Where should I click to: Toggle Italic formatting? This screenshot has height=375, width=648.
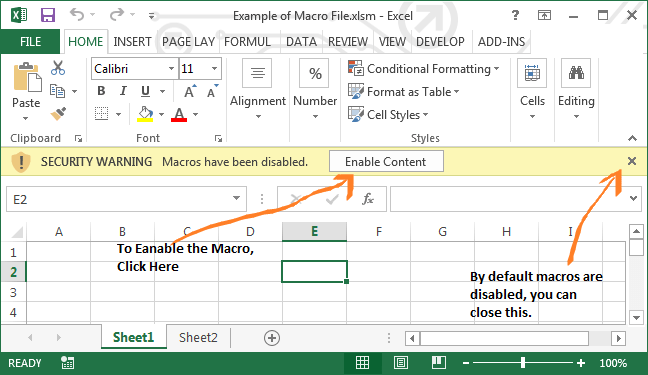click(x=123, y=91)
